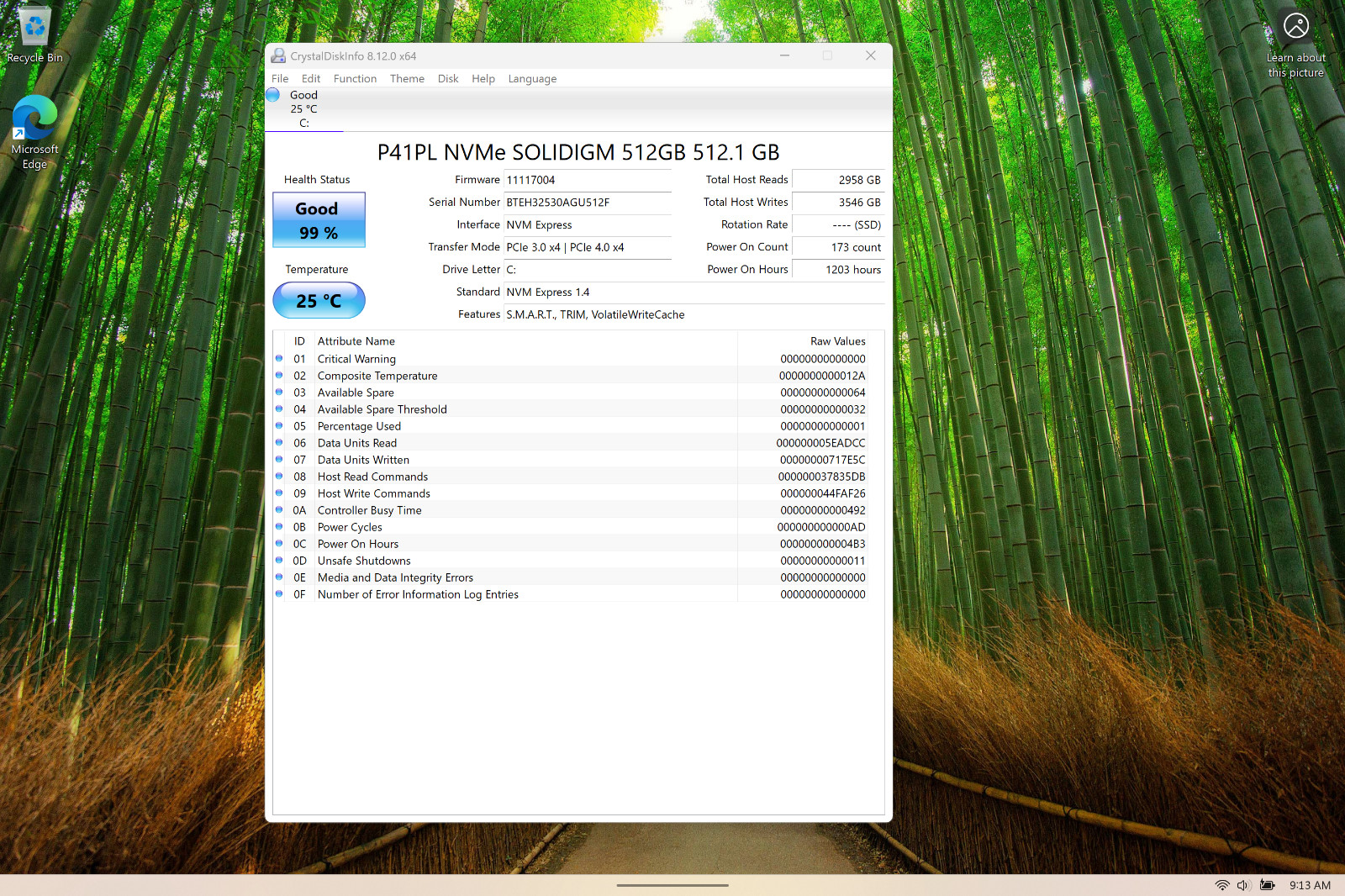The image size is (1345, 896).
Task: Click the 25 °C temperature button
Action: click(319, 300)
